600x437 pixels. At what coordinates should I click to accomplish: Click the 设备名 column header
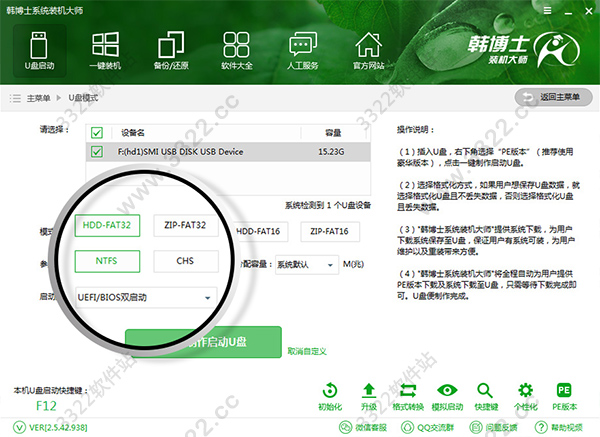[x=133, y=133]
